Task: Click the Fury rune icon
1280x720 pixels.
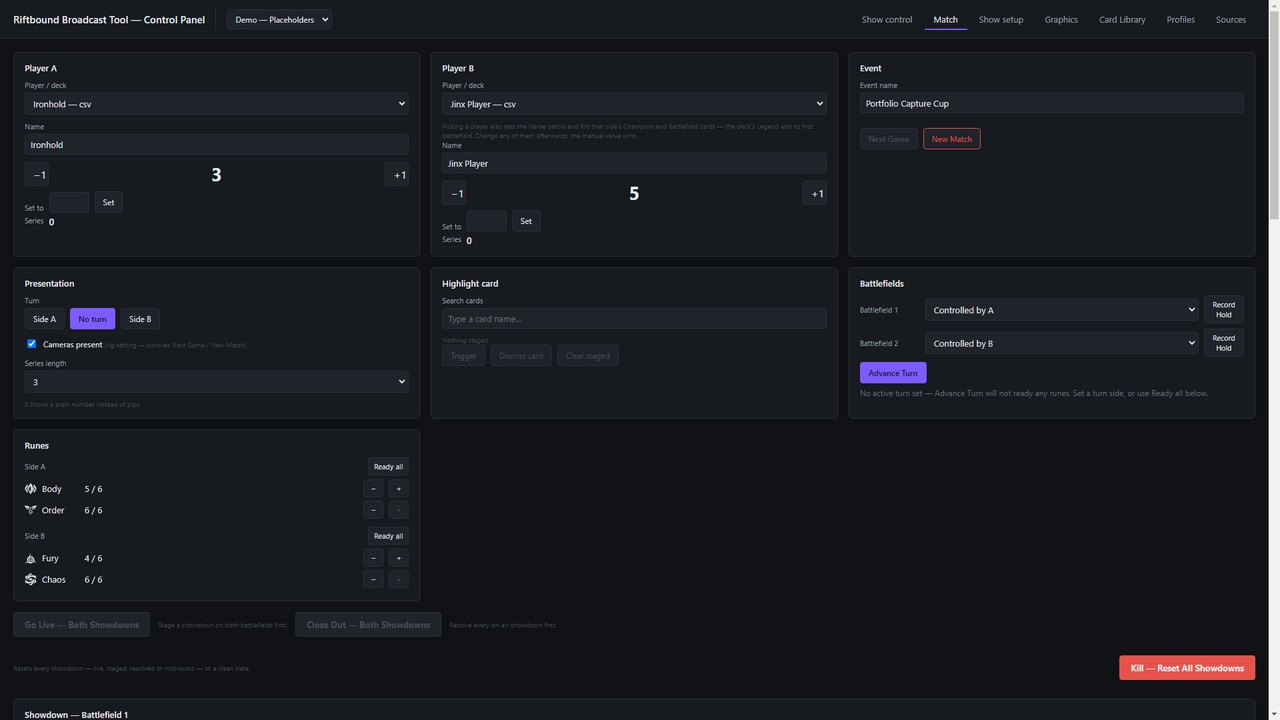Action: [30, 558]
